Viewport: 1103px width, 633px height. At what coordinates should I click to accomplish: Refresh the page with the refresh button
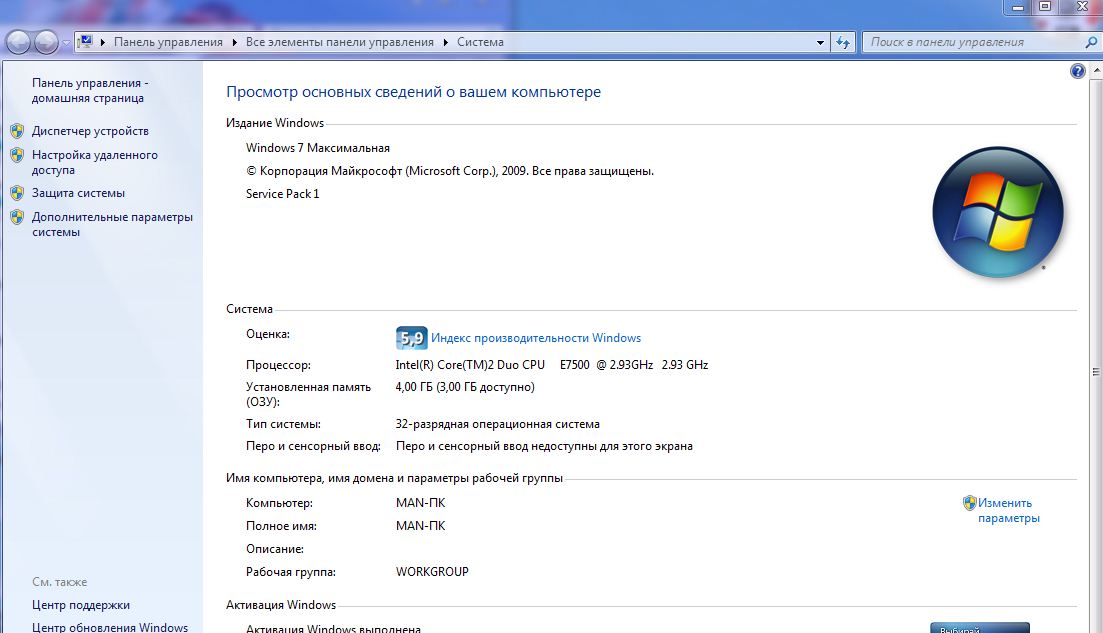pyautogui.click(x=843, y=42)
